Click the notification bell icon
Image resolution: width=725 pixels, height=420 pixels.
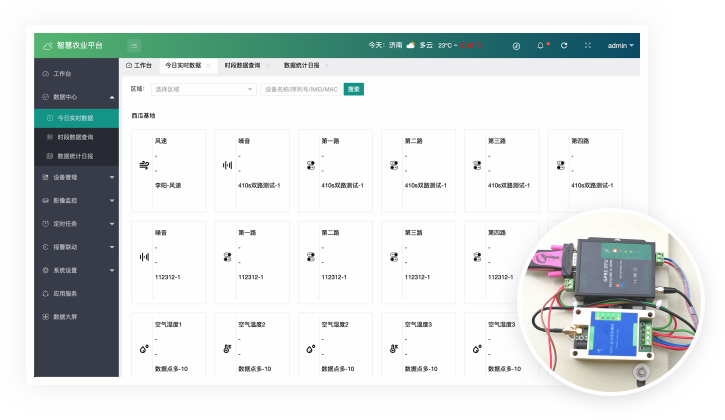pyautogui.click(x=541, y=45)
